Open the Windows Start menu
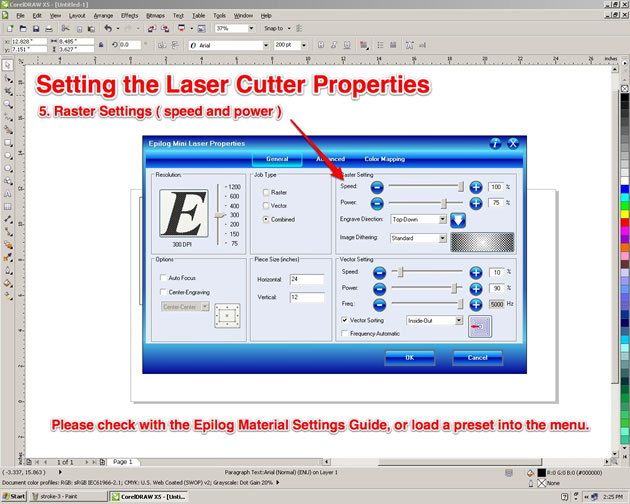This screenshot has height=504, width=630. coord(14,496)
